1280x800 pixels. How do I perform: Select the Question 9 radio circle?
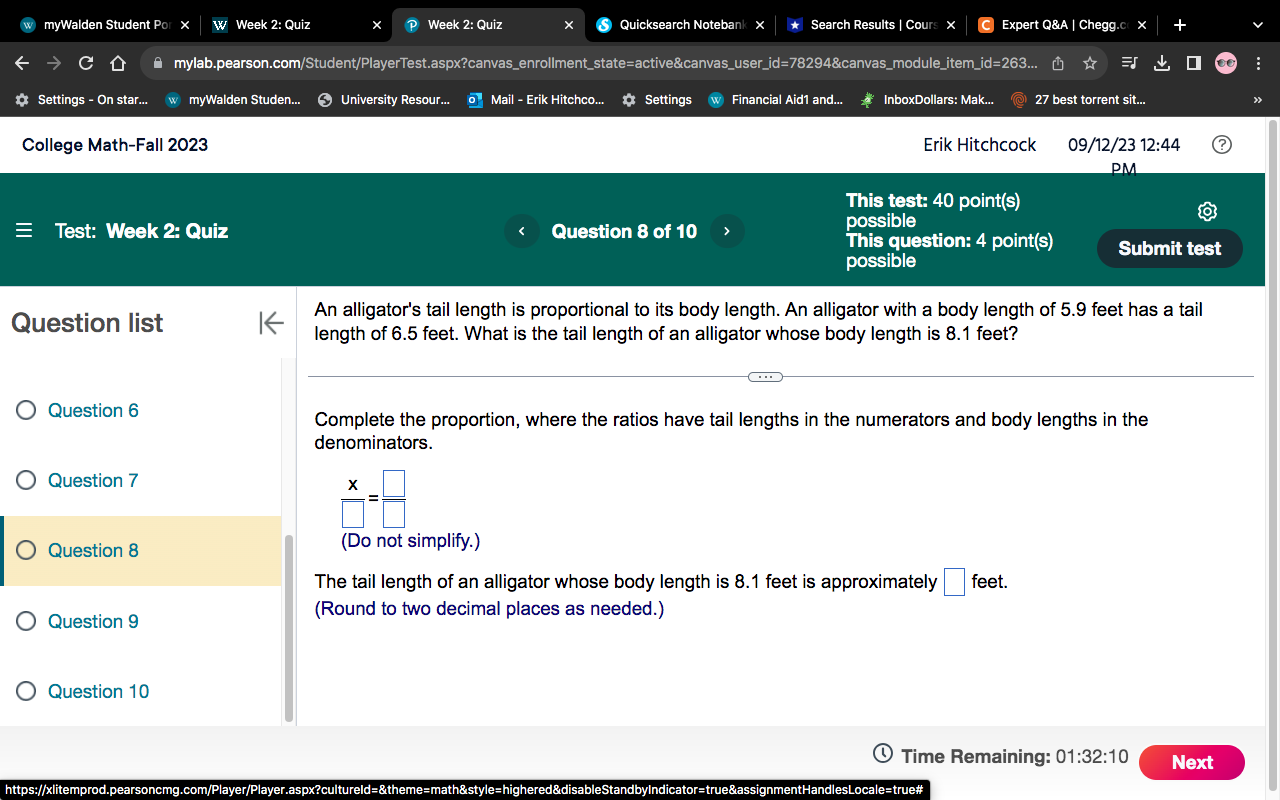click(26, 621)
